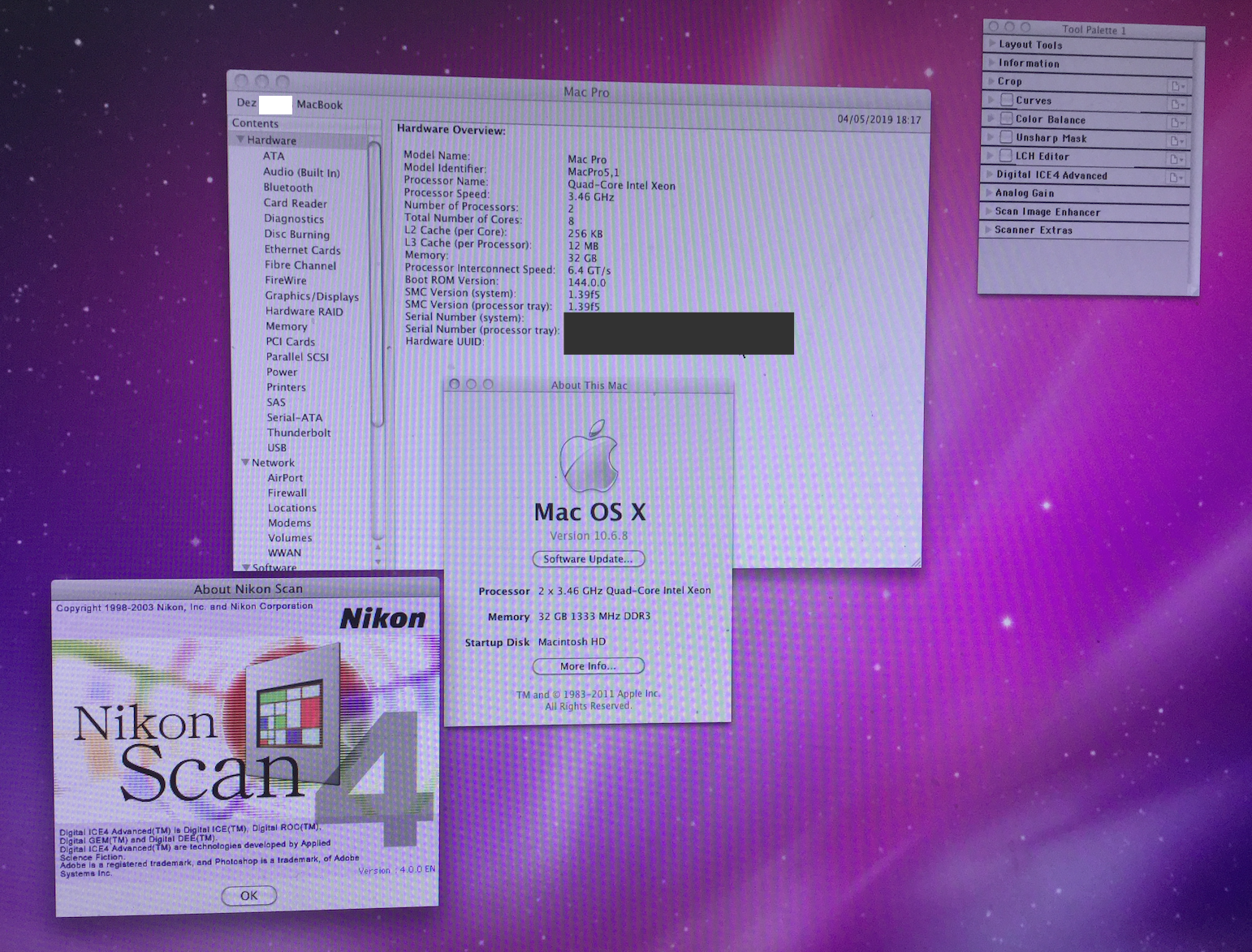Select Diagnostics in Hardware list
This screenshot has height=952, width=1252.
pos(294,219)
